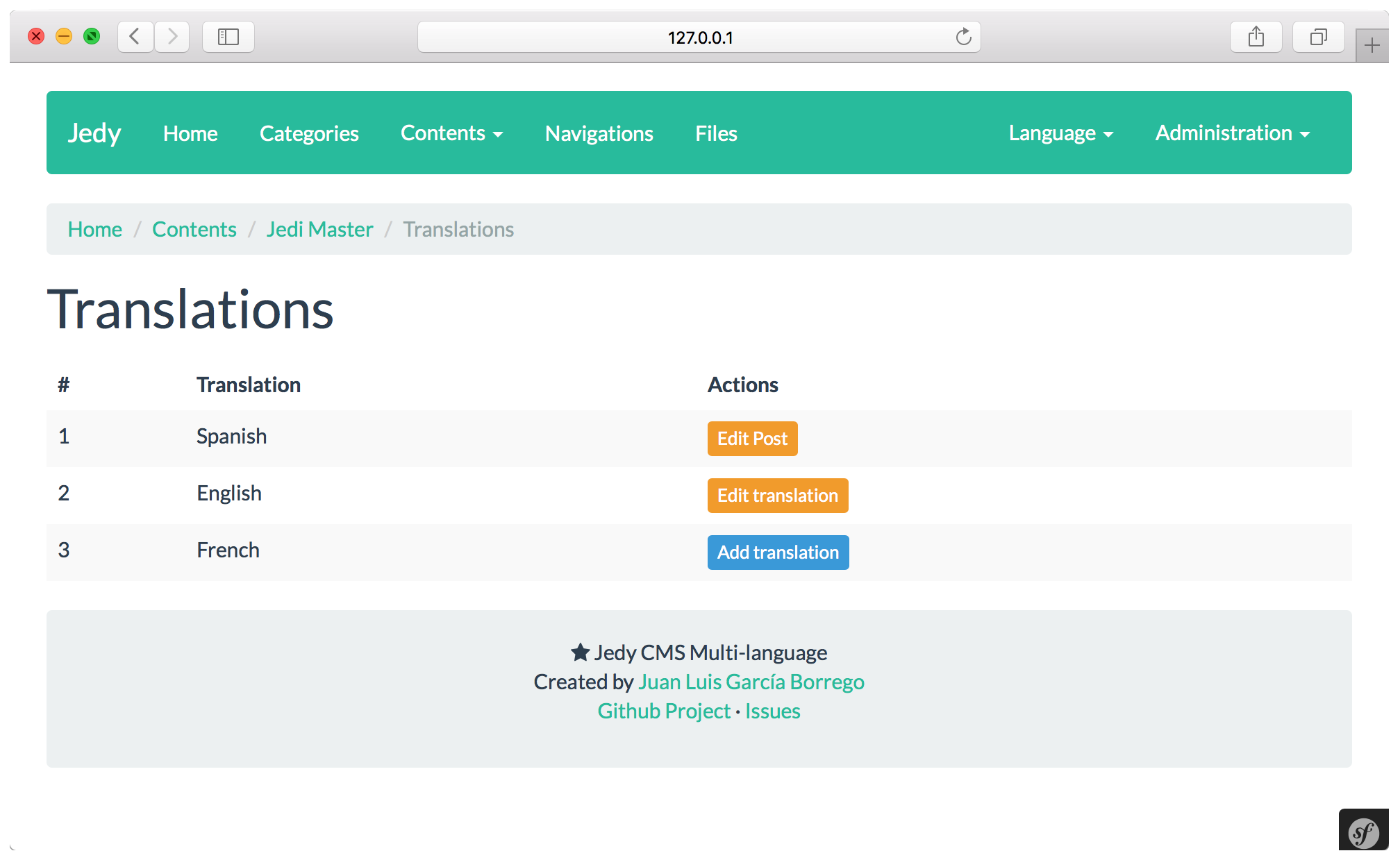Click the address bar showing 127.0.0.1
1400x860 pixels.
pyautogui.click(x=699, y=37)
